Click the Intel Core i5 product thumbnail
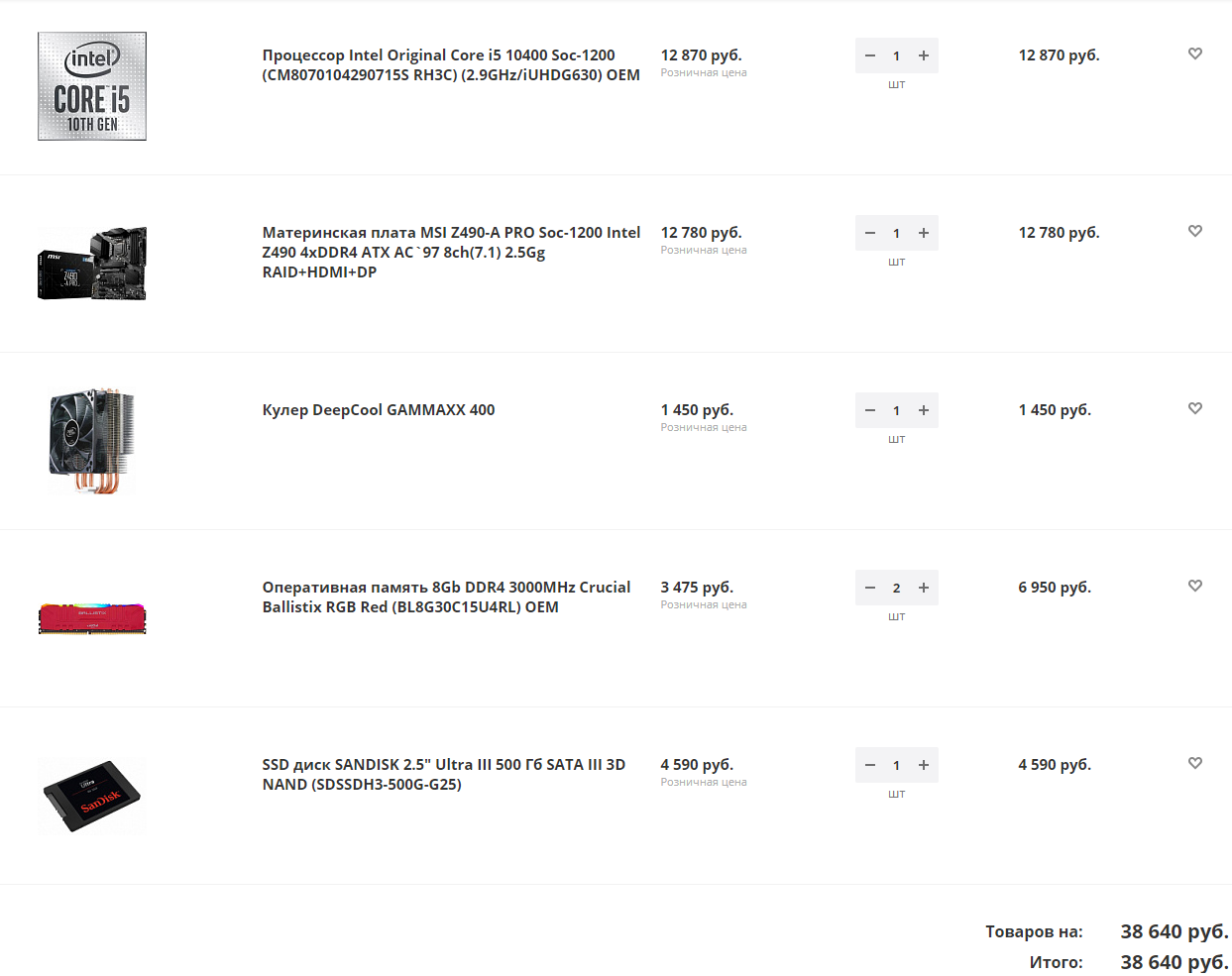 coord(92,86)
